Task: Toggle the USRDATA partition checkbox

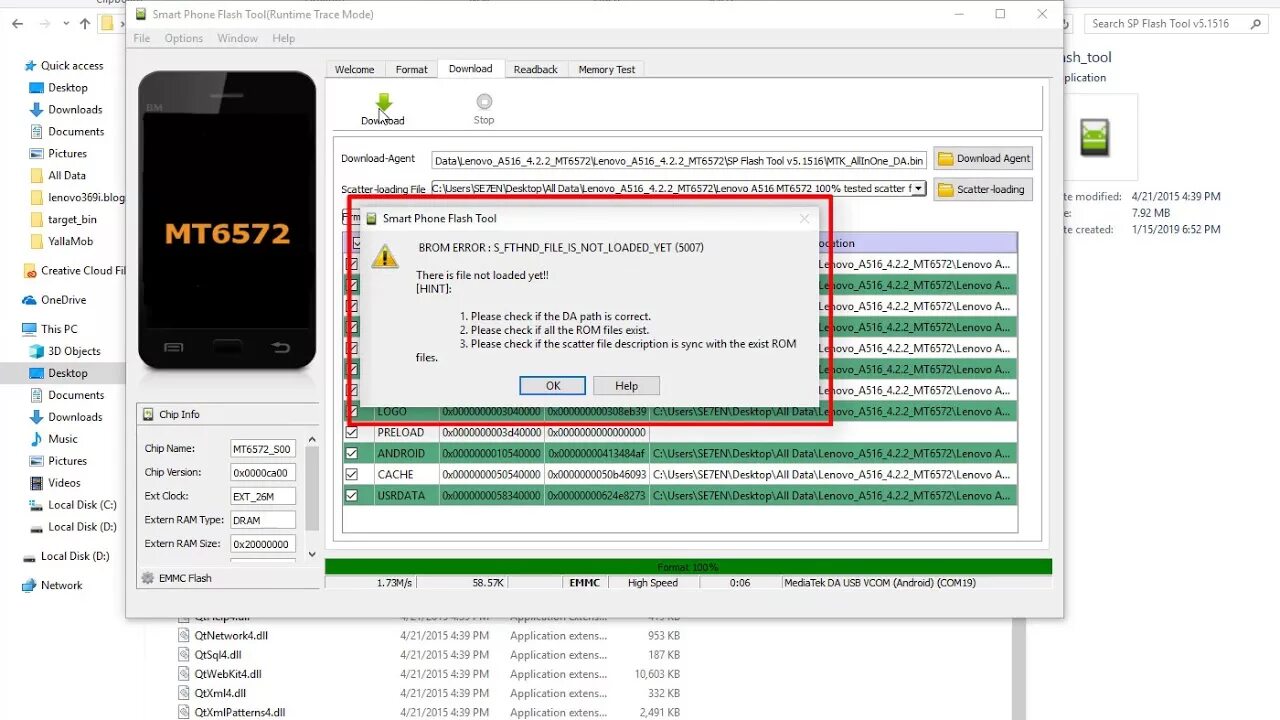Action: tap(352, 495)
